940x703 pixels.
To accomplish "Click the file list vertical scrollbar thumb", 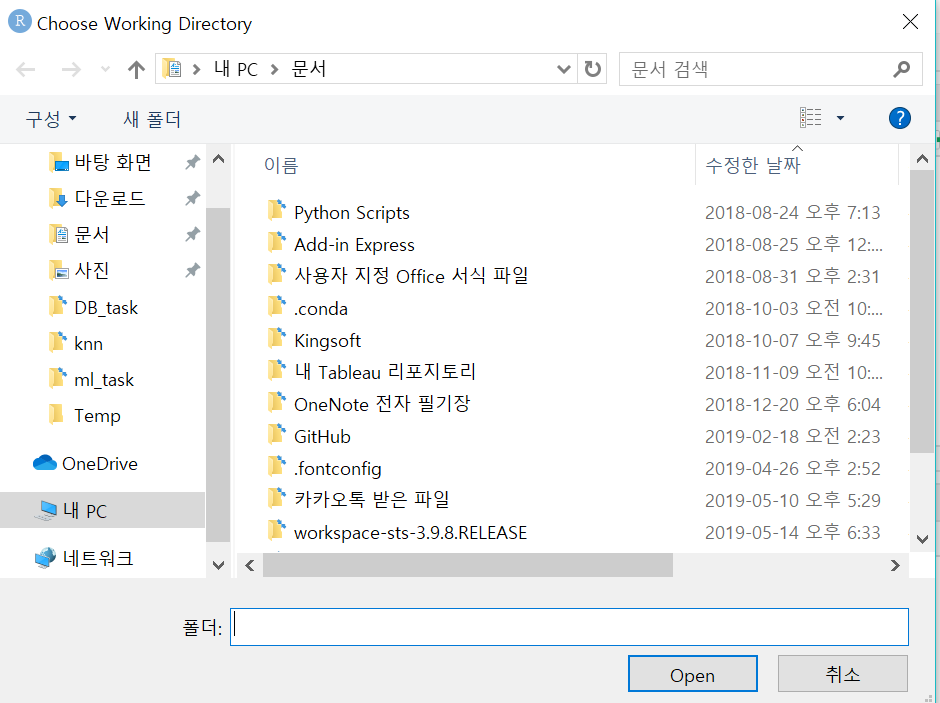I will coord(922,312).
